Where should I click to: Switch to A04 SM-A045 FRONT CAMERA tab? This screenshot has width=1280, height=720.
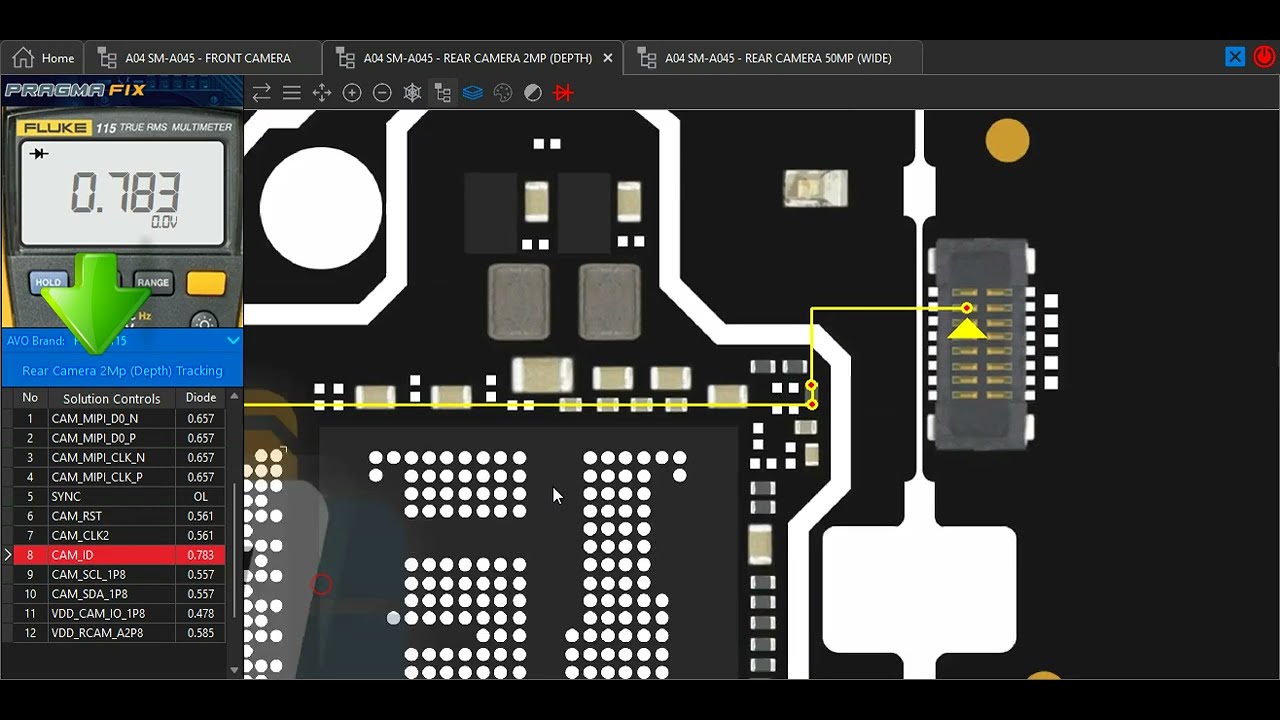click(203, 58)
